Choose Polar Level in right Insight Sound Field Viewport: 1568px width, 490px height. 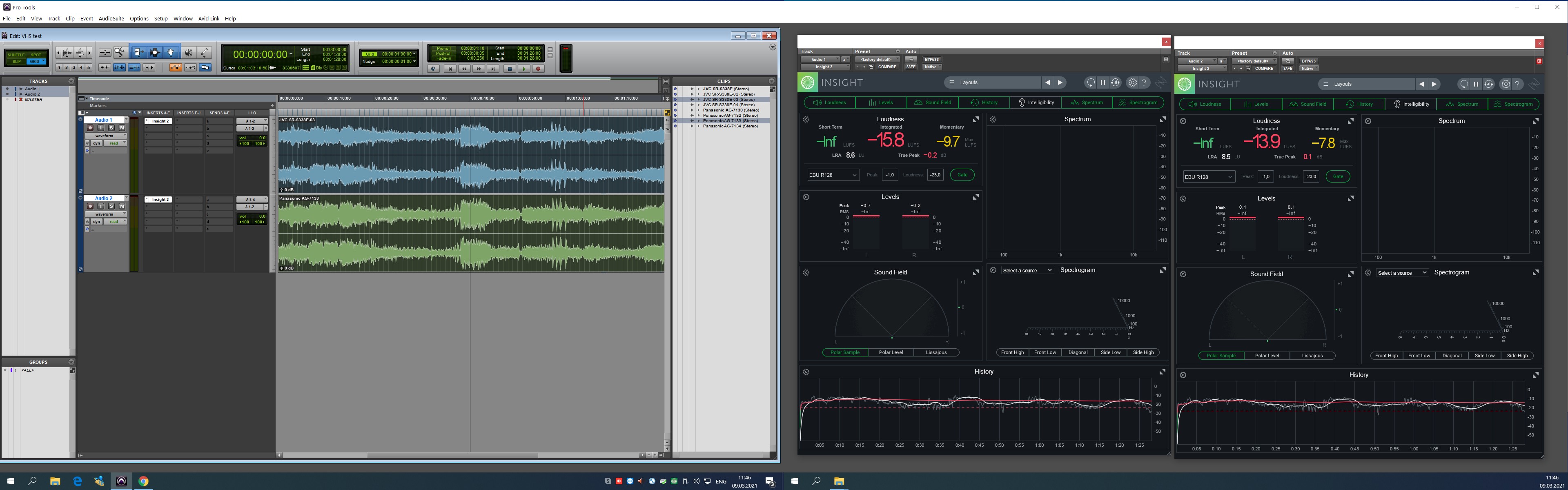tap(1267, 356)
